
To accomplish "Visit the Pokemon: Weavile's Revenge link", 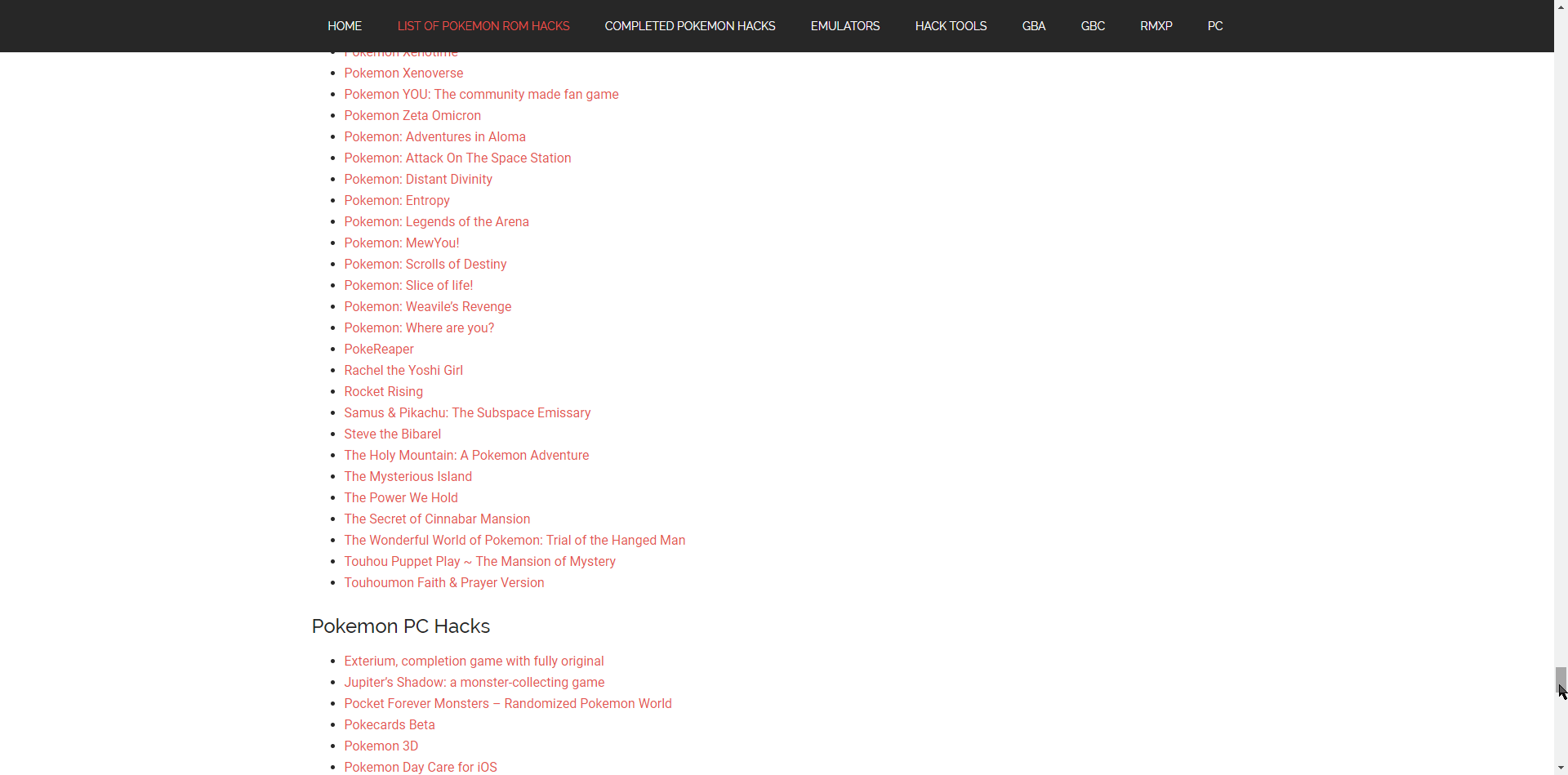I will click(x=427, y=307).
